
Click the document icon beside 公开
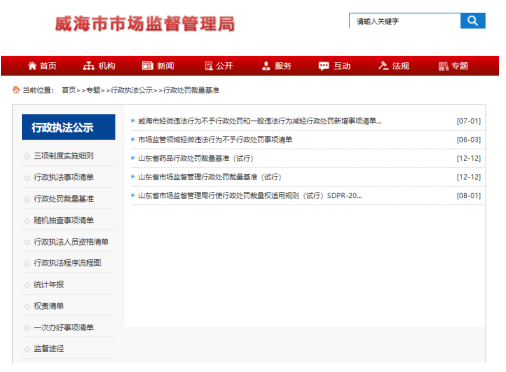209,66
